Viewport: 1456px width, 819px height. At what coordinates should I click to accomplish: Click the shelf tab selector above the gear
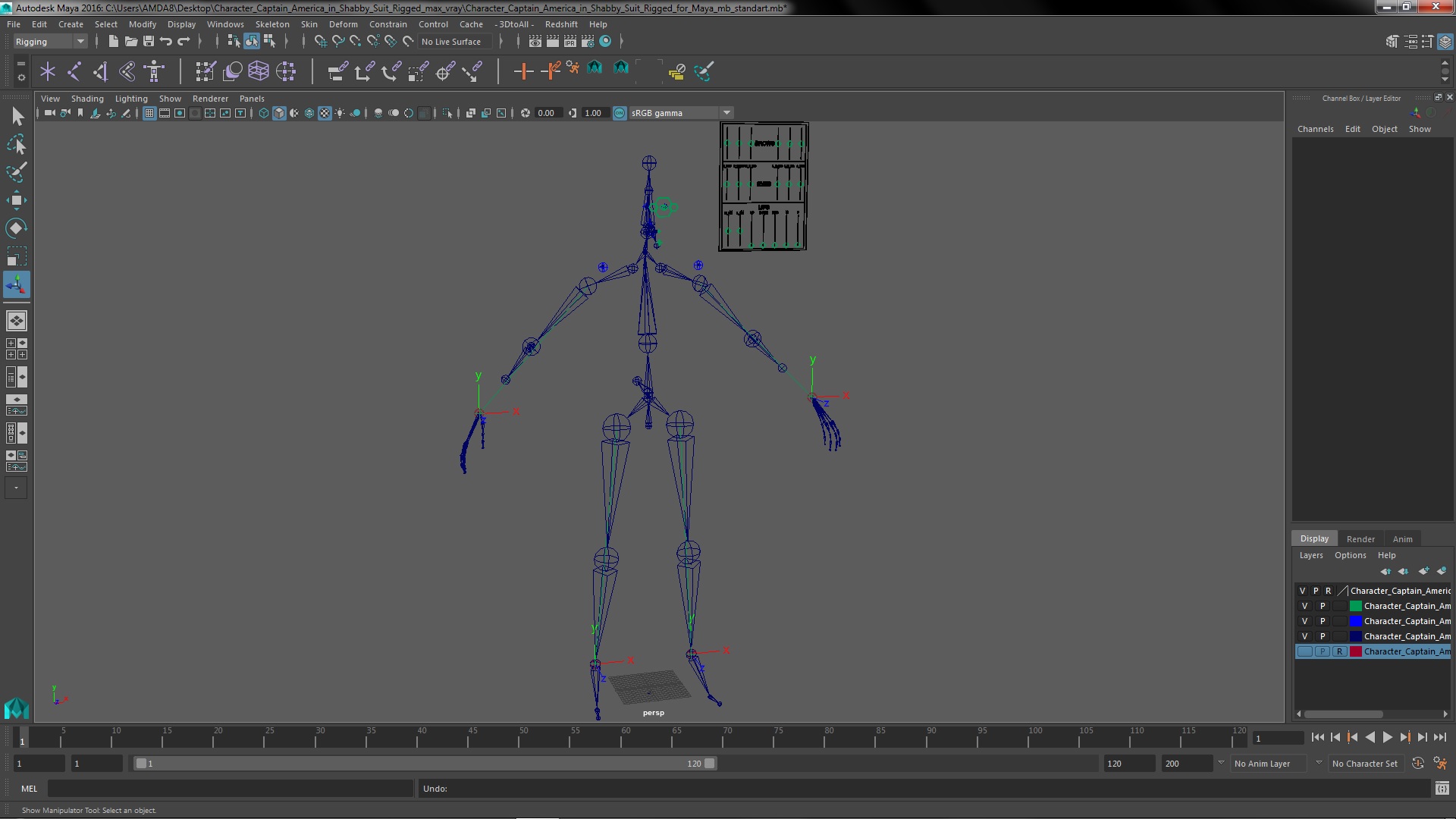(x=21, y=64)
